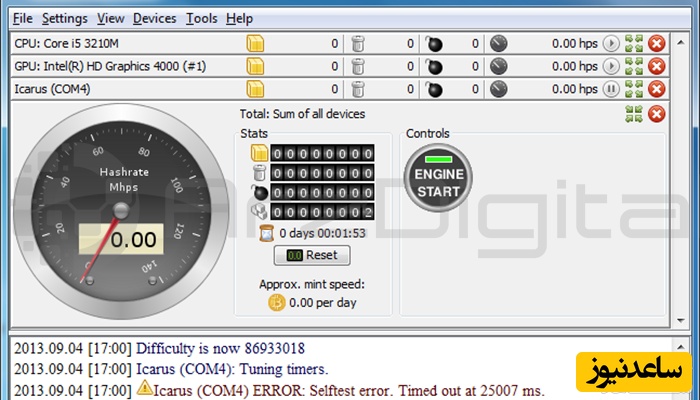Viewport: 700px width, 400px height.
Task: Click the hourglass timer icon in Stats
Action: pyautogui.click(x=266, y=233)
